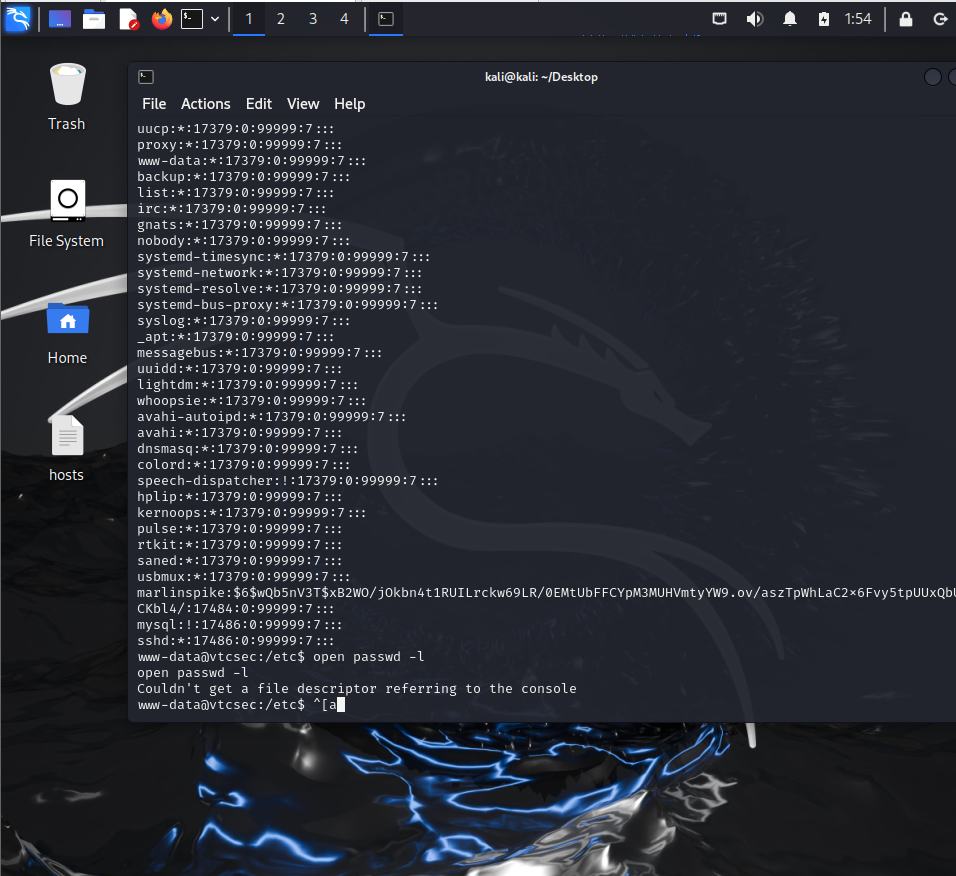956x876 pixels.
Task: Click the nobody entry line
Action: point(243,240)
